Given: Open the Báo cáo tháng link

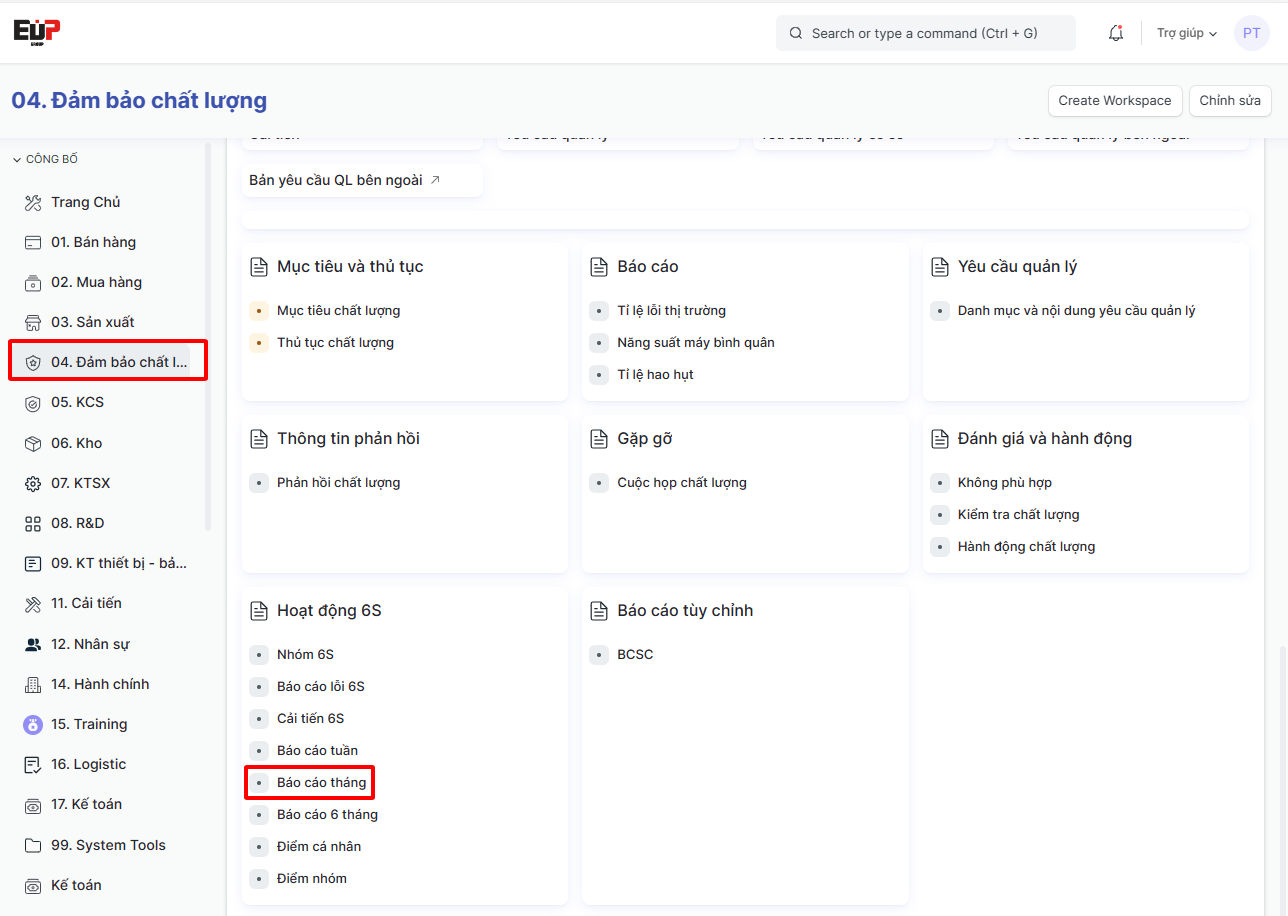Looking at the screenshot, I should tap(321, 782).
